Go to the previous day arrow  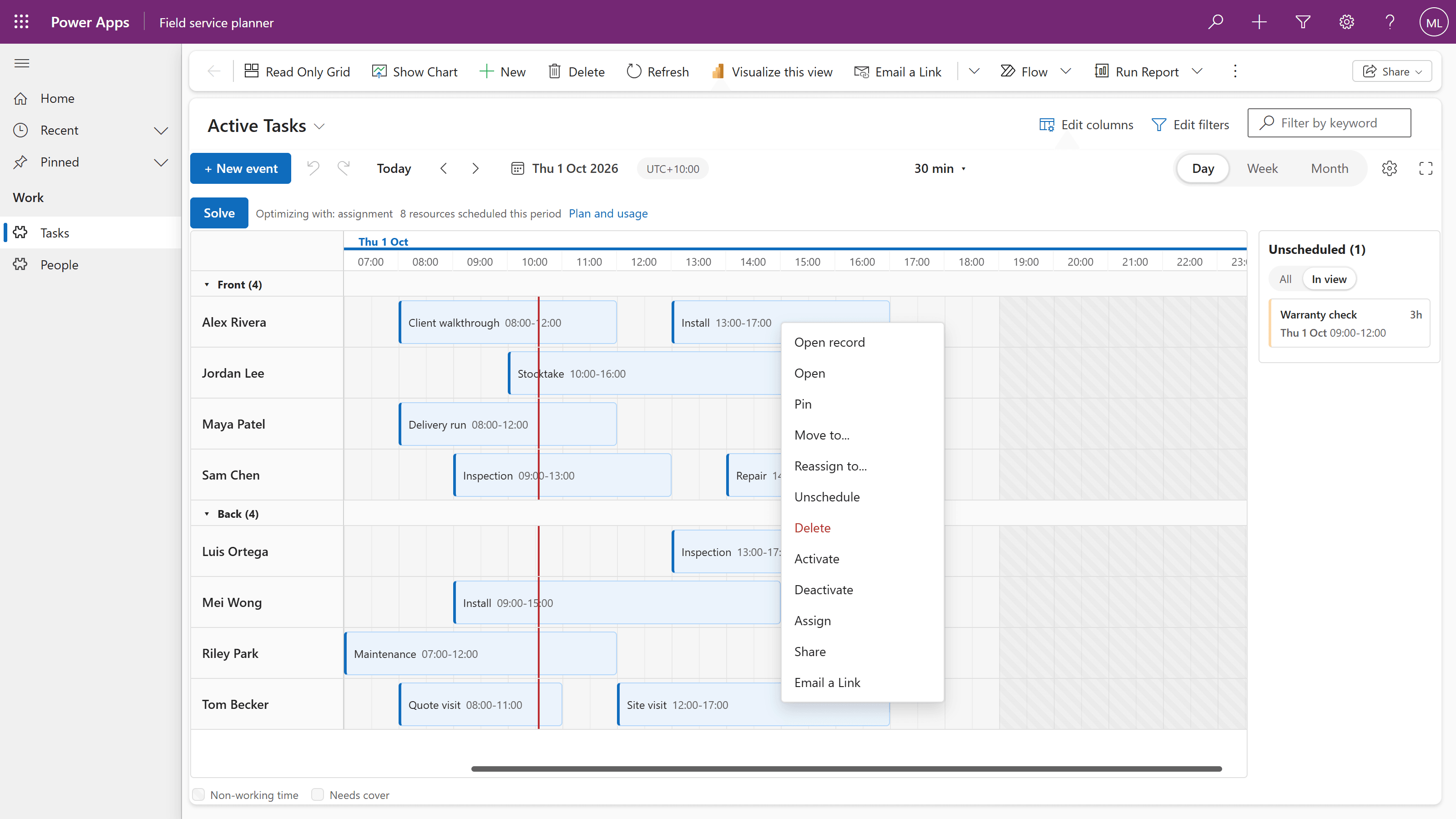pyautogui.click(x=444, y=168)
